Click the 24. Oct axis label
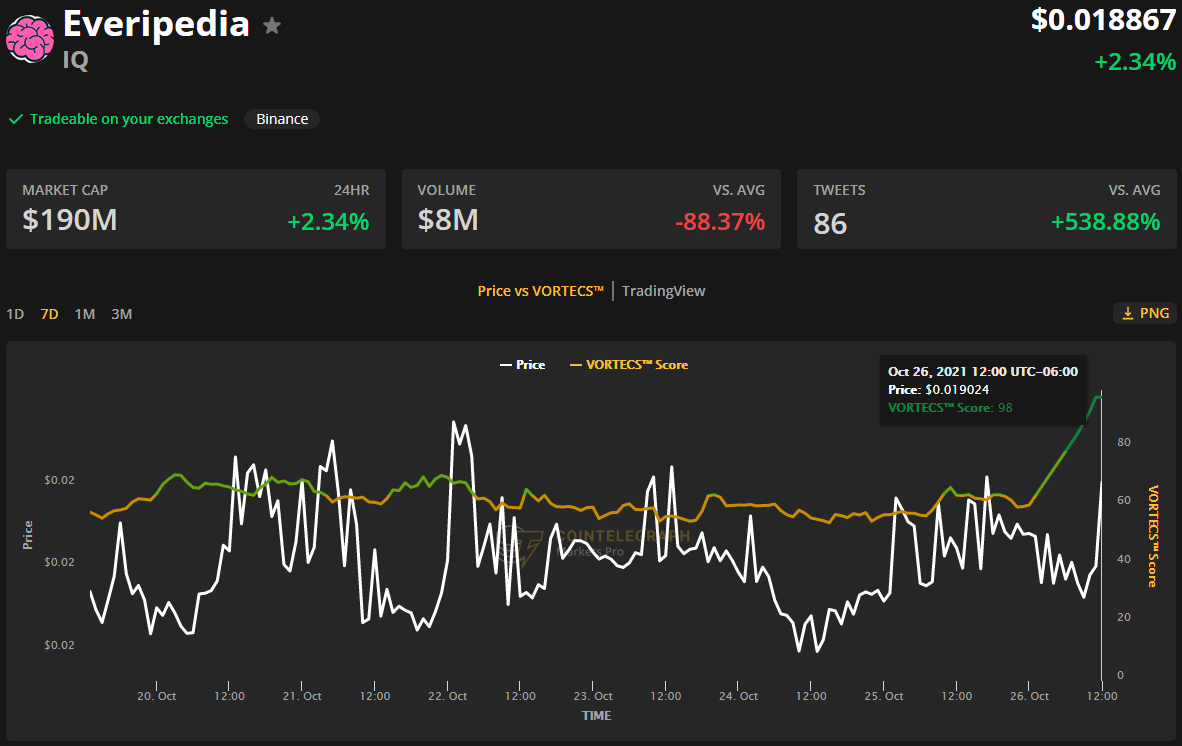1182x746 pixels. pyautogui.click(x=739, y=696)
